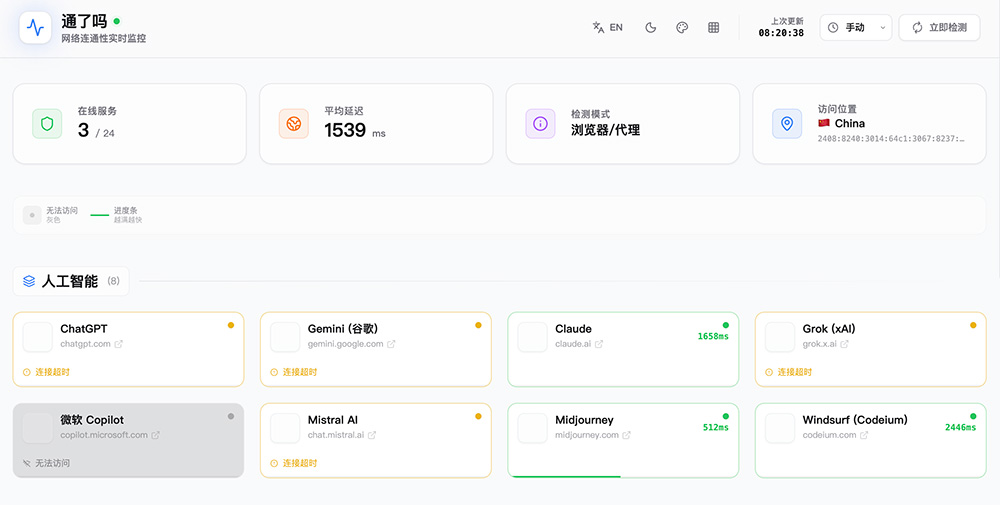This screenshot has height=505, width=1000.
Task: Click the 立即检测 button
Action: 939,27
